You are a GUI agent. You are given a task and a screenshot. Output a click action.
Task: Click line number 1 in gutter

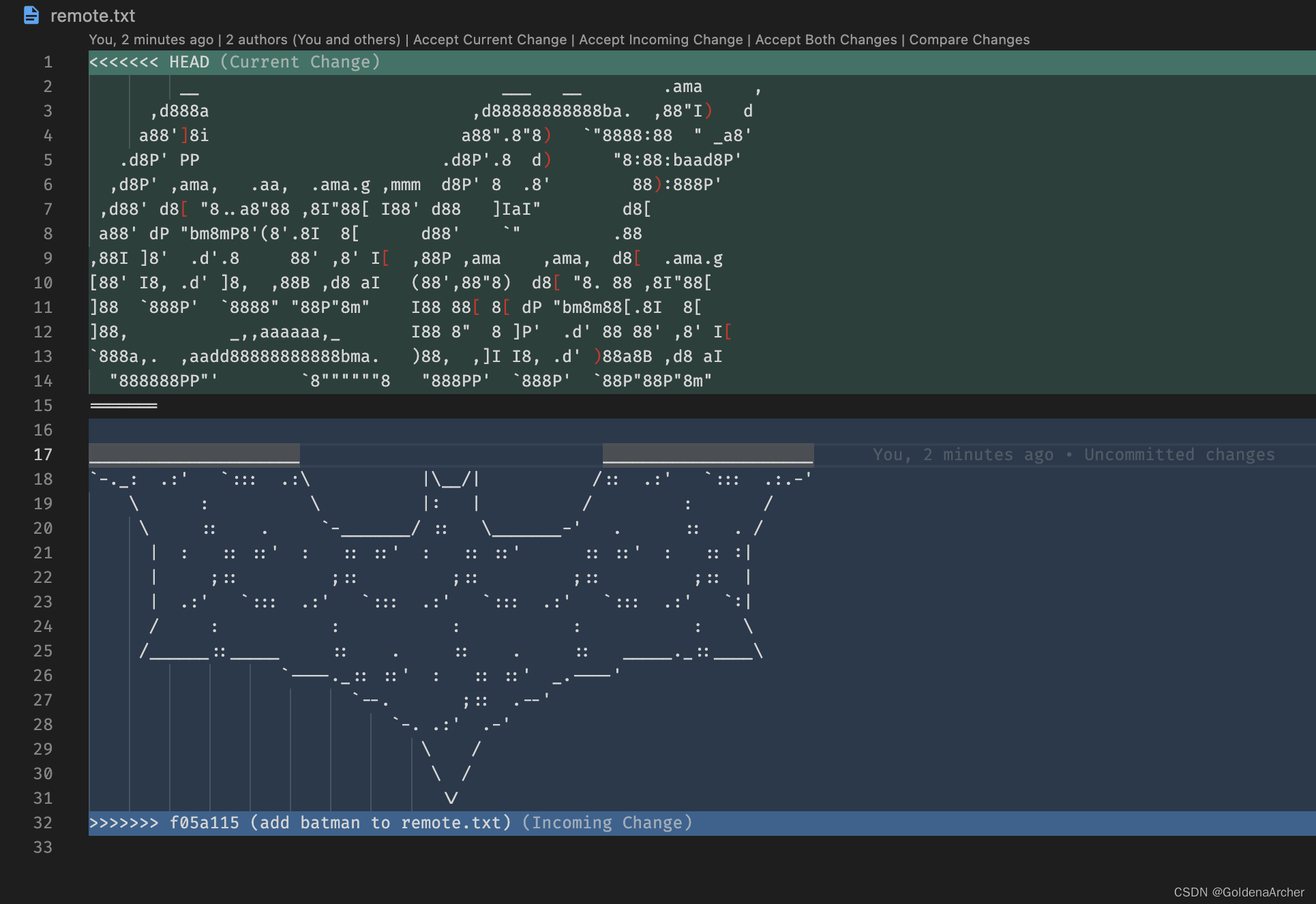48,62
